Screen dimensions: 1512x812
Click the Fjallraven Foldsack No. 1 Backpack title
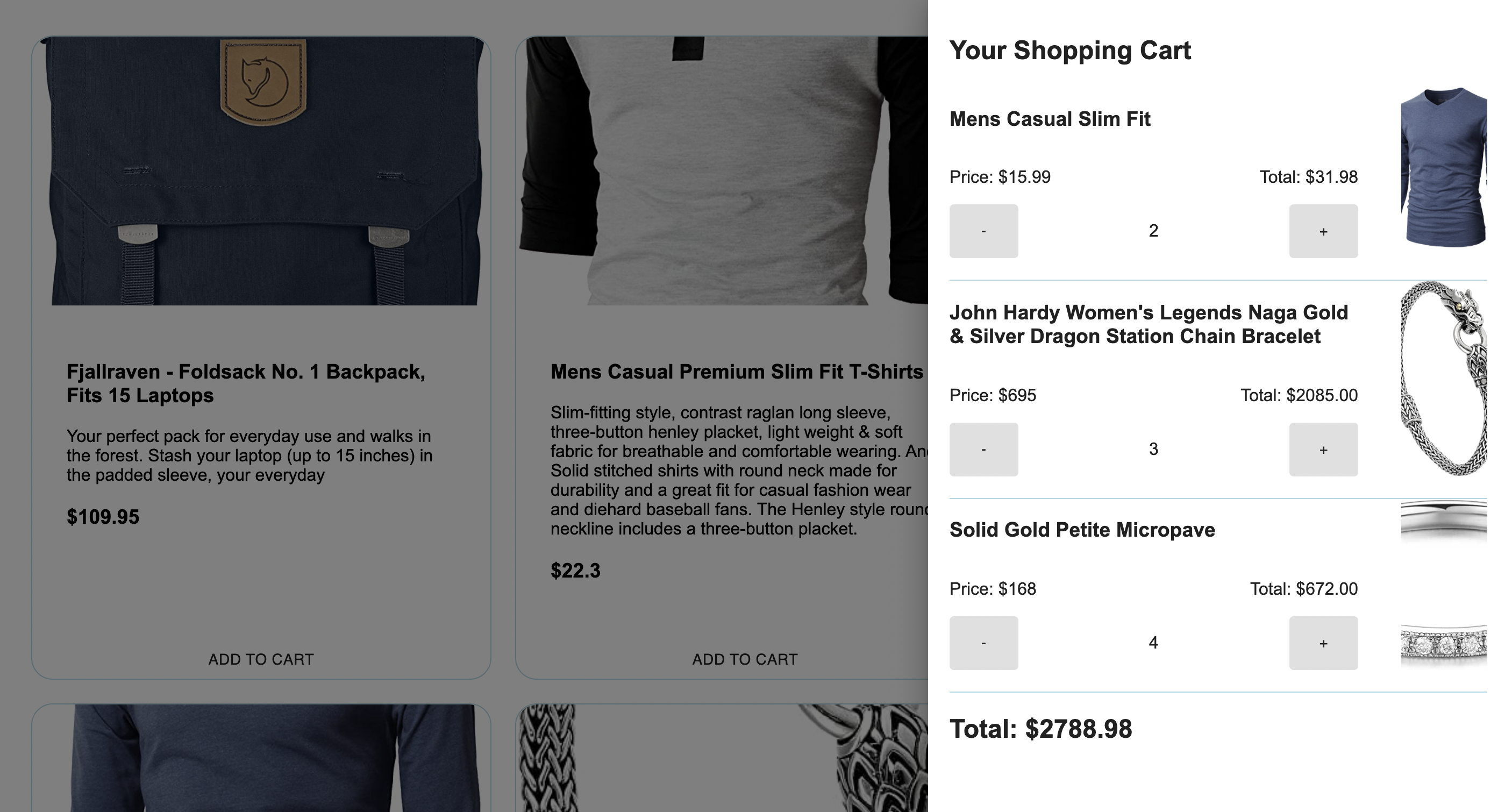(246, 383)
